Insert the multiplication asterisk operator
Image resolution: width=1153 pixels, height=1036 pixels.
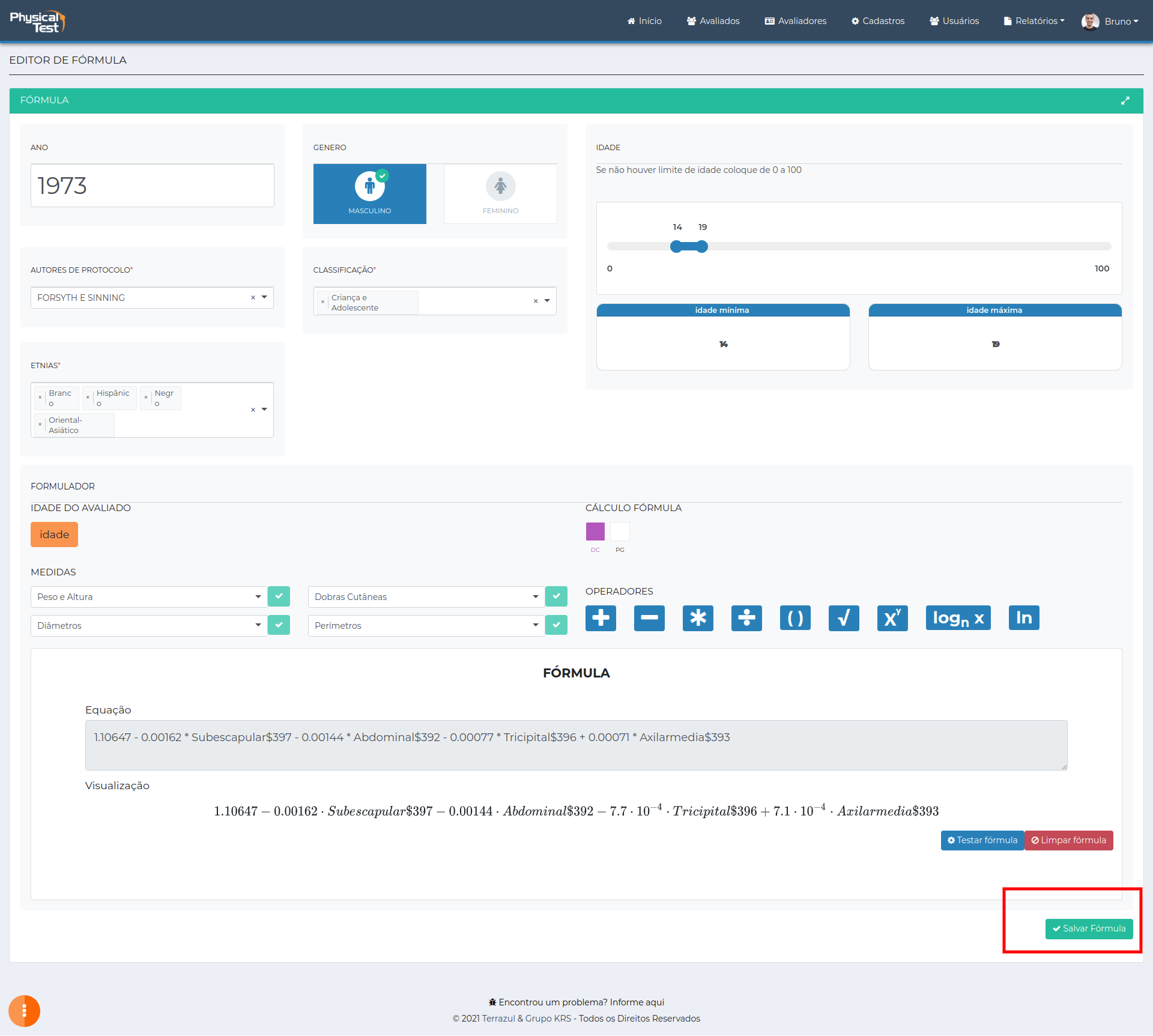698,618
